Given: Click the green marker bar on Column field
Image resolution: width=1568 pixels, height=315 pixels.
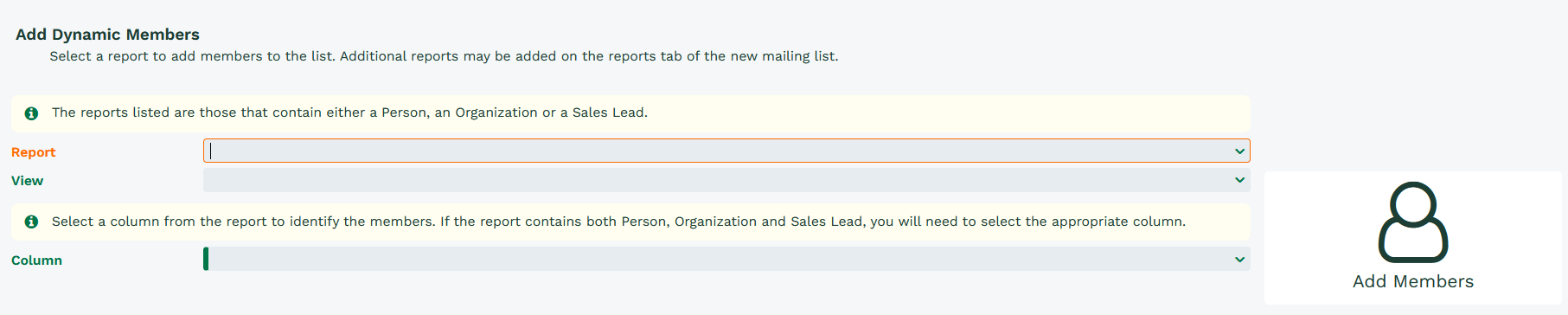Looking at the screenshot, I should point(206,259).
